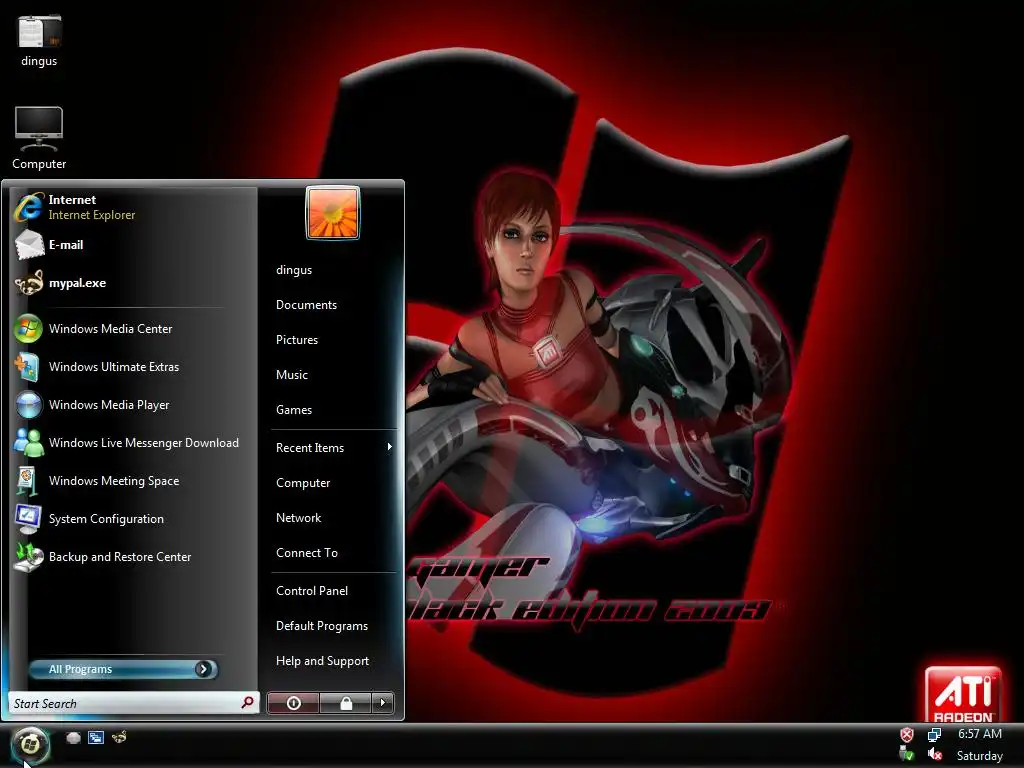Open the Windows Media Center icon
This screenshot has height=768, width=1024.
click(29, 328)
